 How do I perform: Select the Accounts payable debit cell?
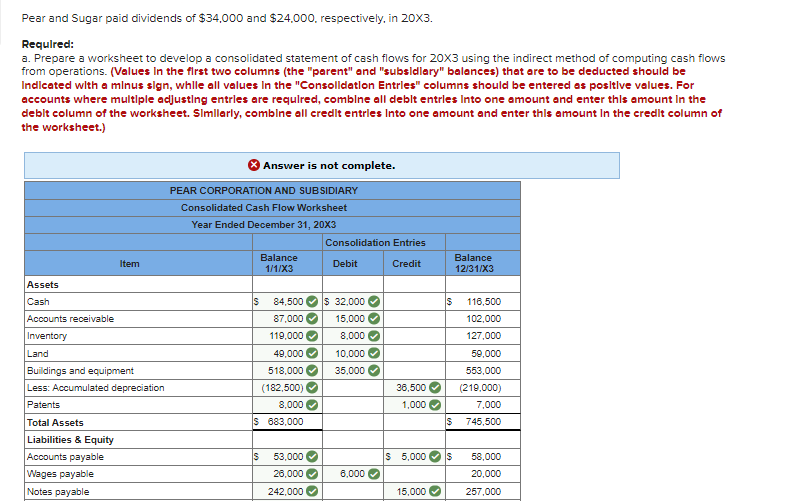353,456
